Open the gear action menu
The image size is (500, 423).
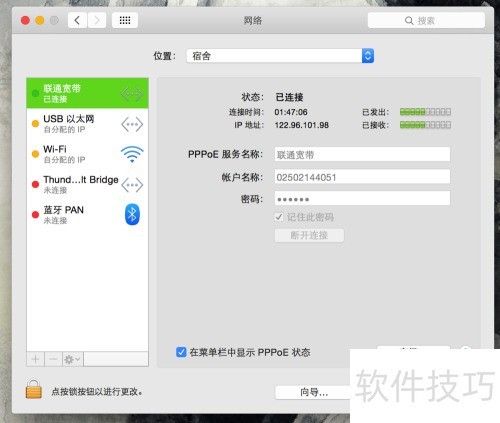72,359
